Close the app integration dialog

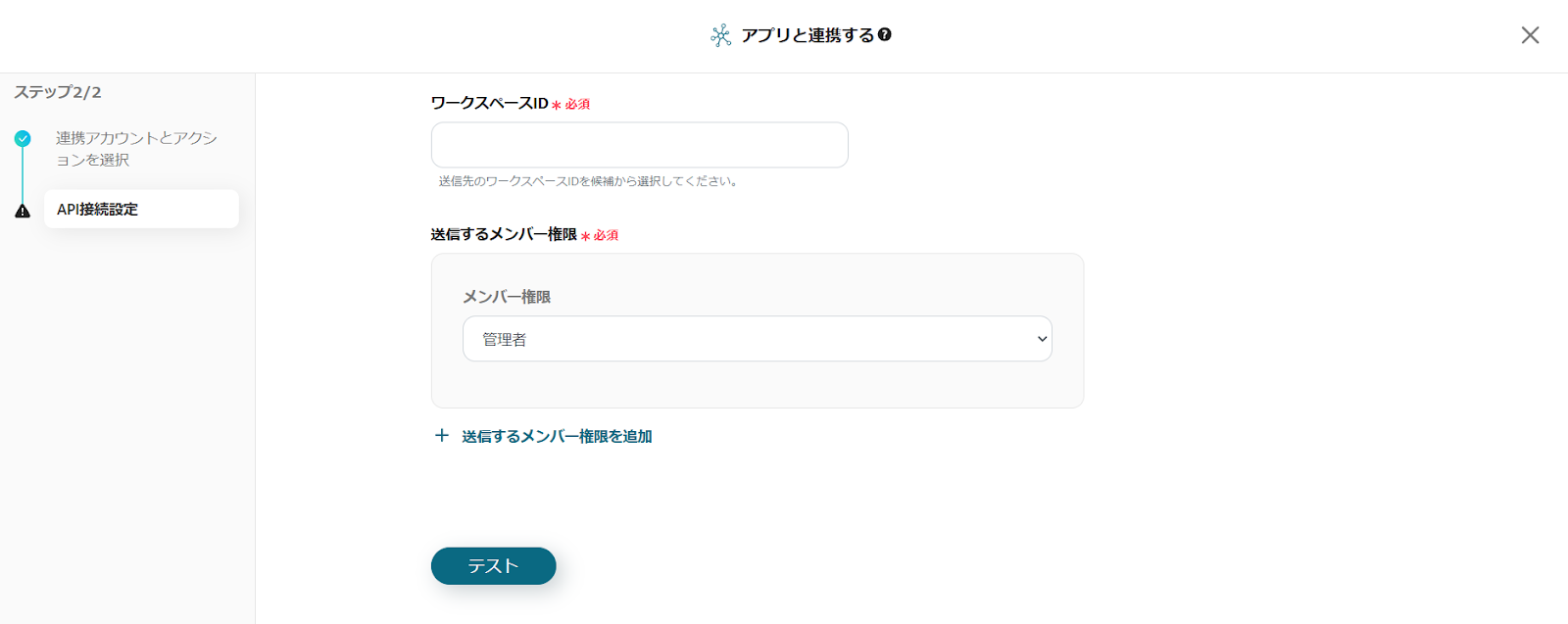point(1530,35)
